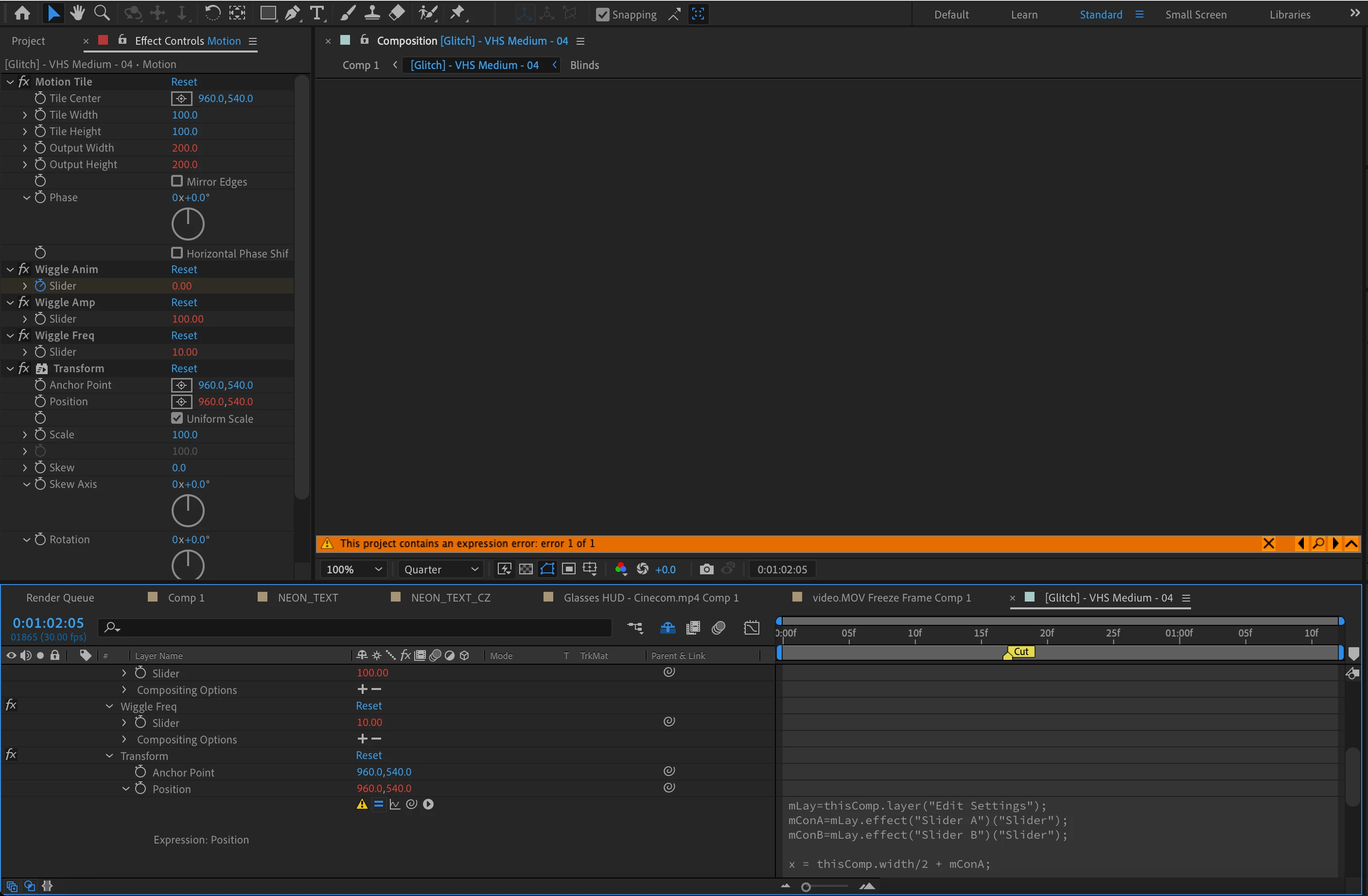Viewport: 1368px width, 896px height.
Task: Open the Home screen icon
Action: tap(22, 13)
